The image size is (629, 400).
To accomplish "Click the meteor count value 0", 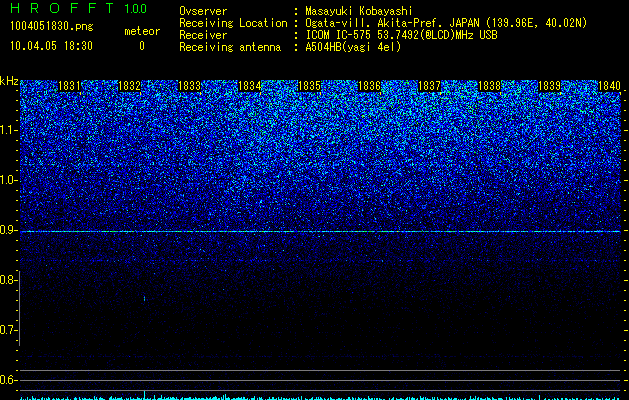I will pyautogui.click(x=142, y=46).
